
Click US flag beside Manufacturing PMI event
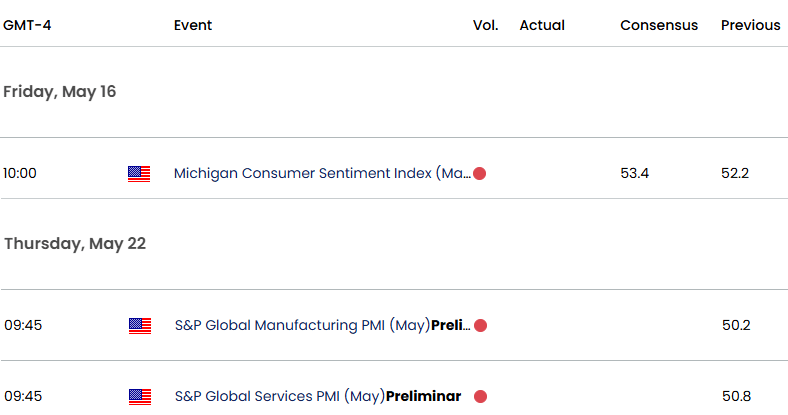point(140,326)
